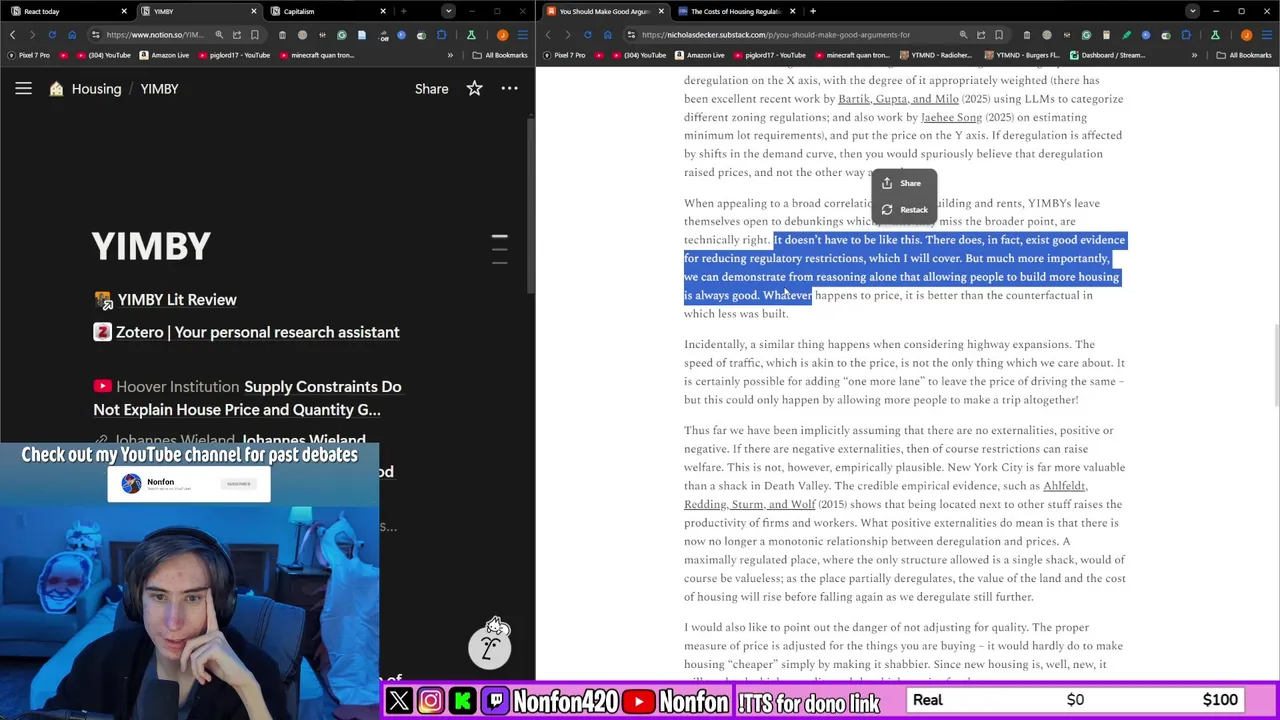Screen dimensions: 1280x720
Task: Reload the Substack browser page
Action: point(588,35)
